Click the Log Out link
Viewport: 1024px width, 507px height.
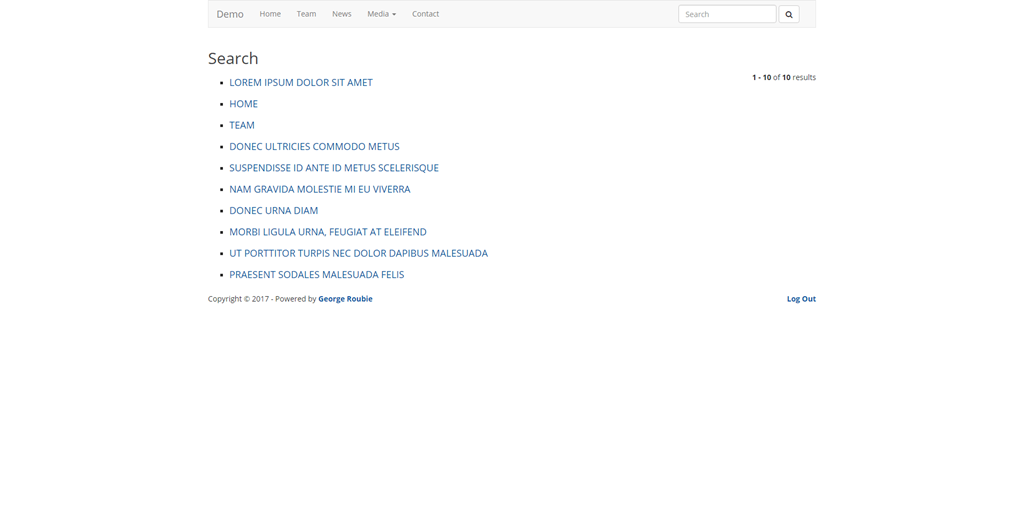pos(800,299)
